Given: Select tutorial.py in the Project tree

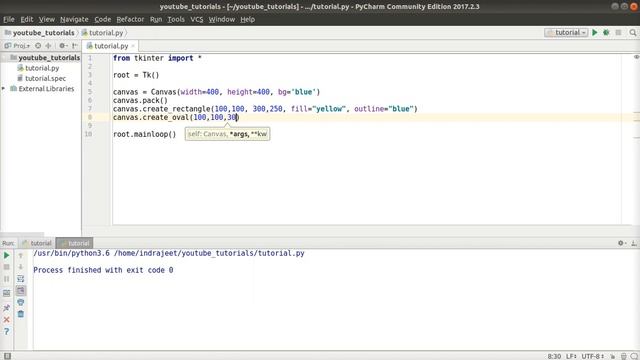Looking at the screenshot, I should point(38,68).
